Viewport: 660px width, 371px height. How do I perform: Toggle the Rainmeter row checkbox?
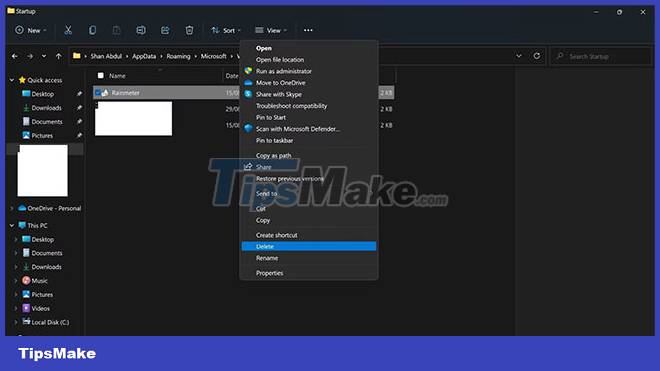coord(98,93)
